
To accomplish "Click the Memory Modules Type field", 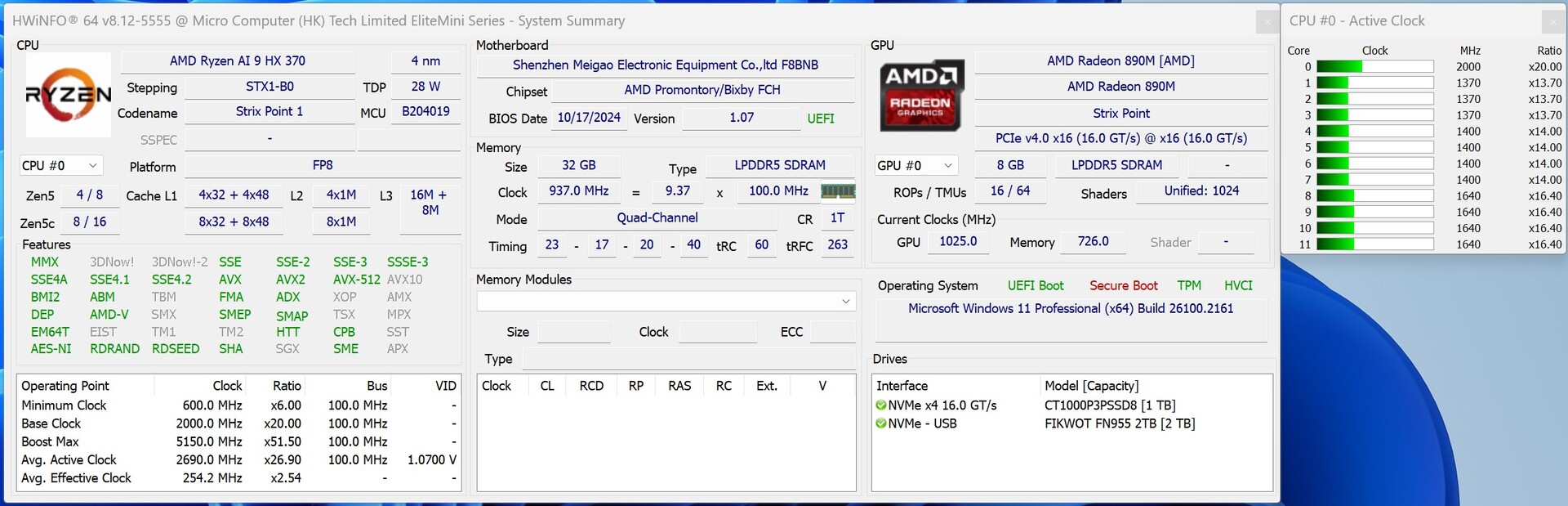I will tap(689, 359).
